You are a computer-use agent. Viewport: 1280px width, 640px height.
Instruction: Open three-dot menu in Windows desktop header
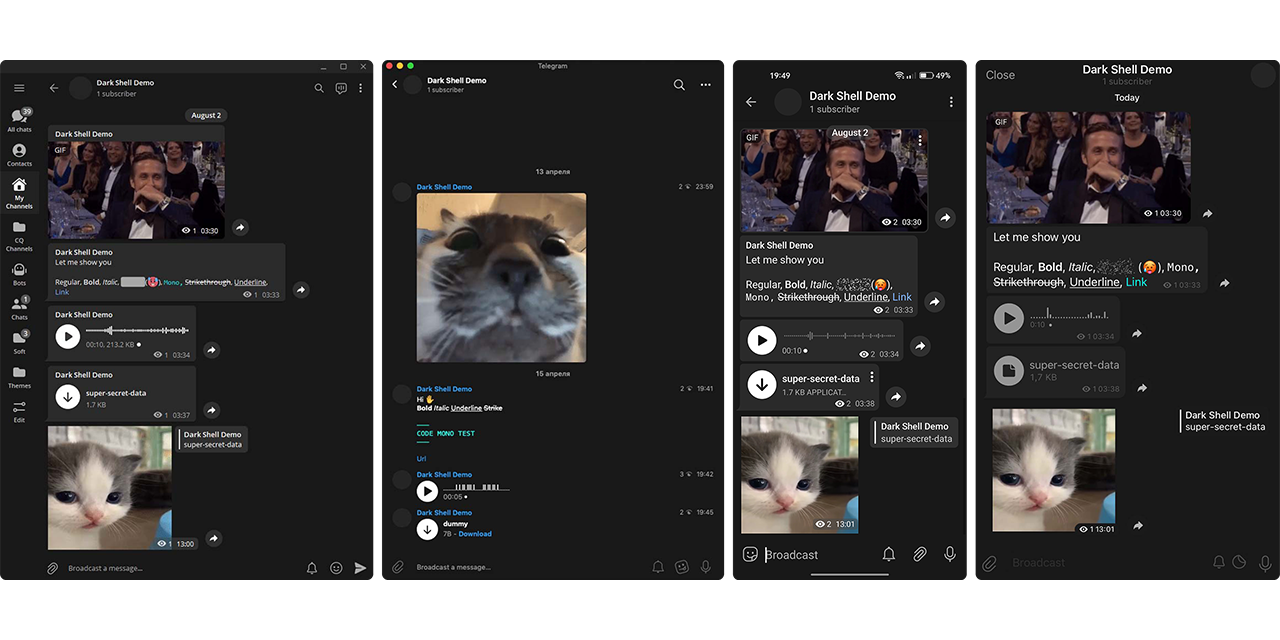coord(360,88)
